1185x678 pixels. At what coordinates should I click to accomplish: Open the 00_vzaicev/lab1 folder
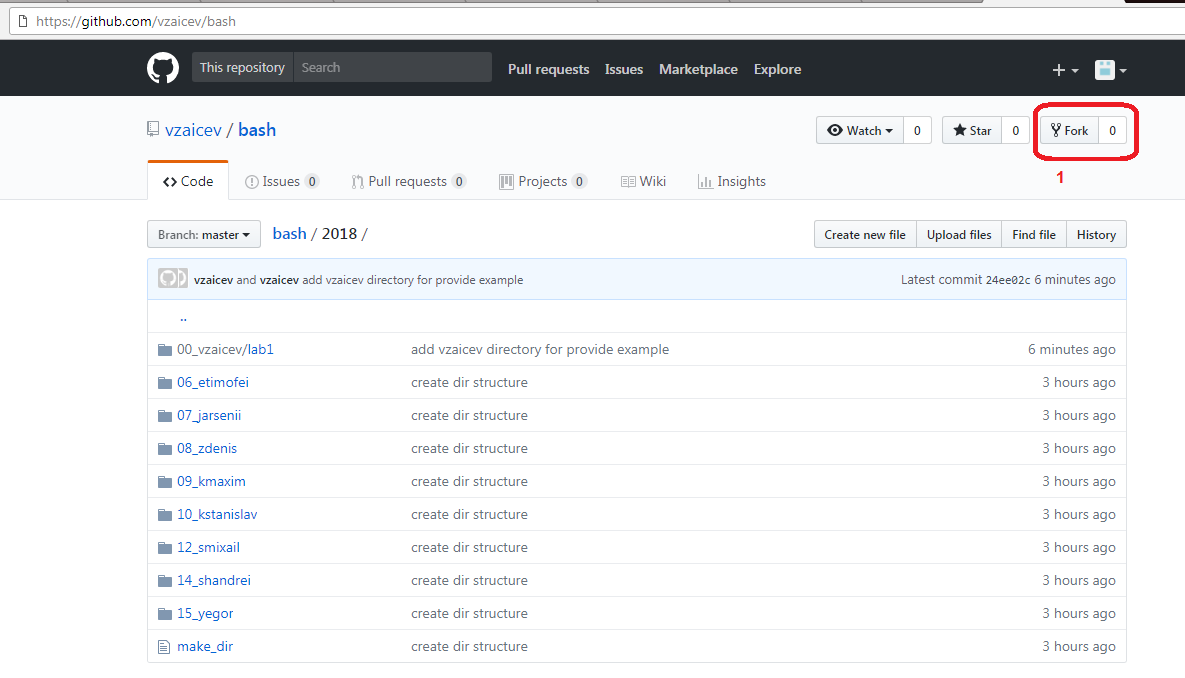[225, 349]
